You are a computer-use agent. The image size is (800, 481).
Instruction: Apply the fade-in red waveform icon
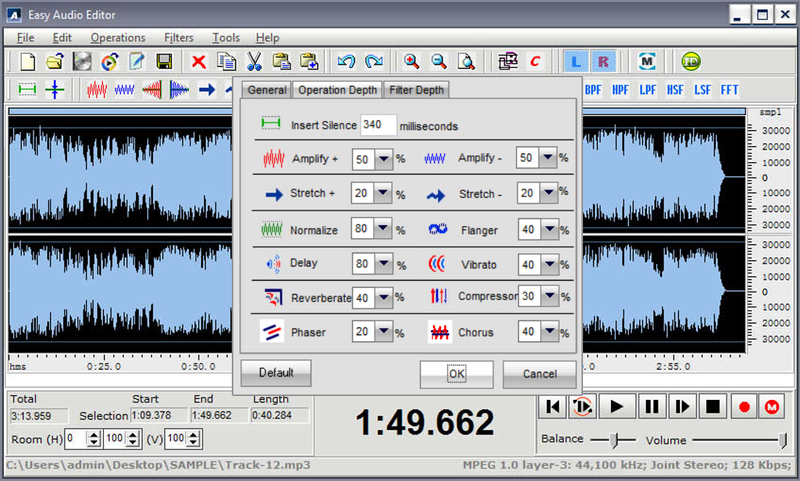pyautogui.click(x=152, y=90)
